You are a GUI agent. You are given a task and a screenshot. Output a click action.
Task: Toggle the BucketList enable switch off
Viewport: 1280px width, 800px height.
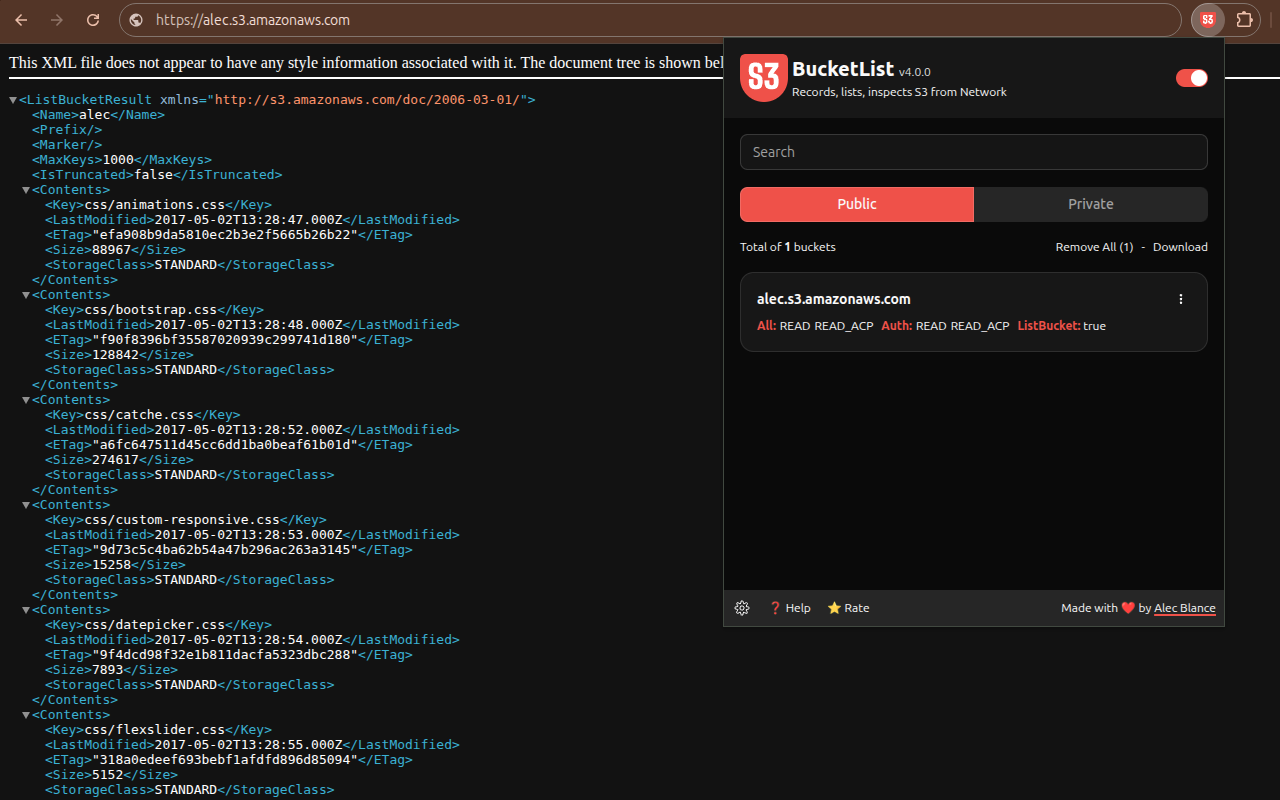coord(1191,78)
